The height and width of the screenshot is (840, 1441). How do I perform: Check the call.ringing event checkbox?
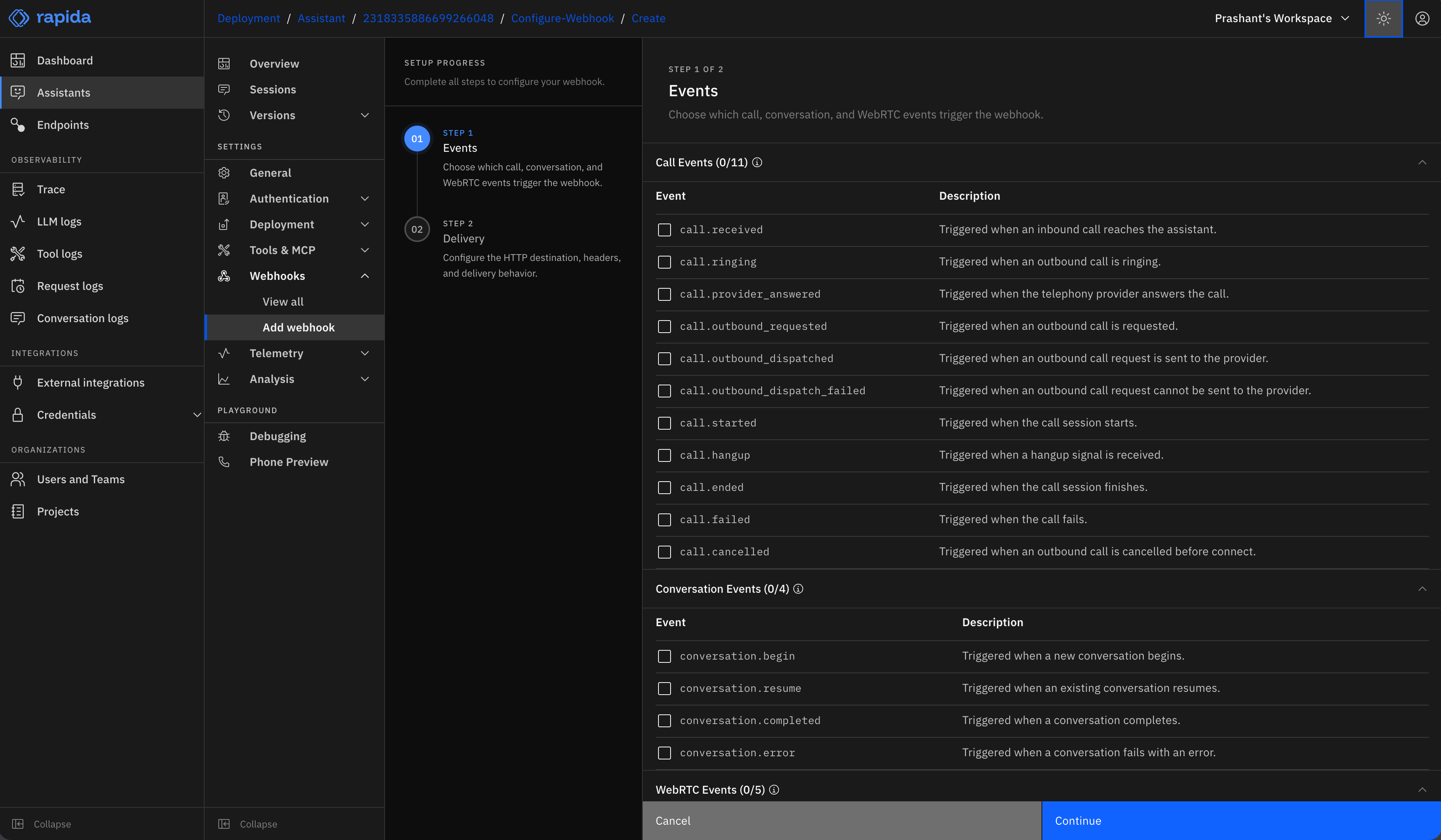pos(665,262)
